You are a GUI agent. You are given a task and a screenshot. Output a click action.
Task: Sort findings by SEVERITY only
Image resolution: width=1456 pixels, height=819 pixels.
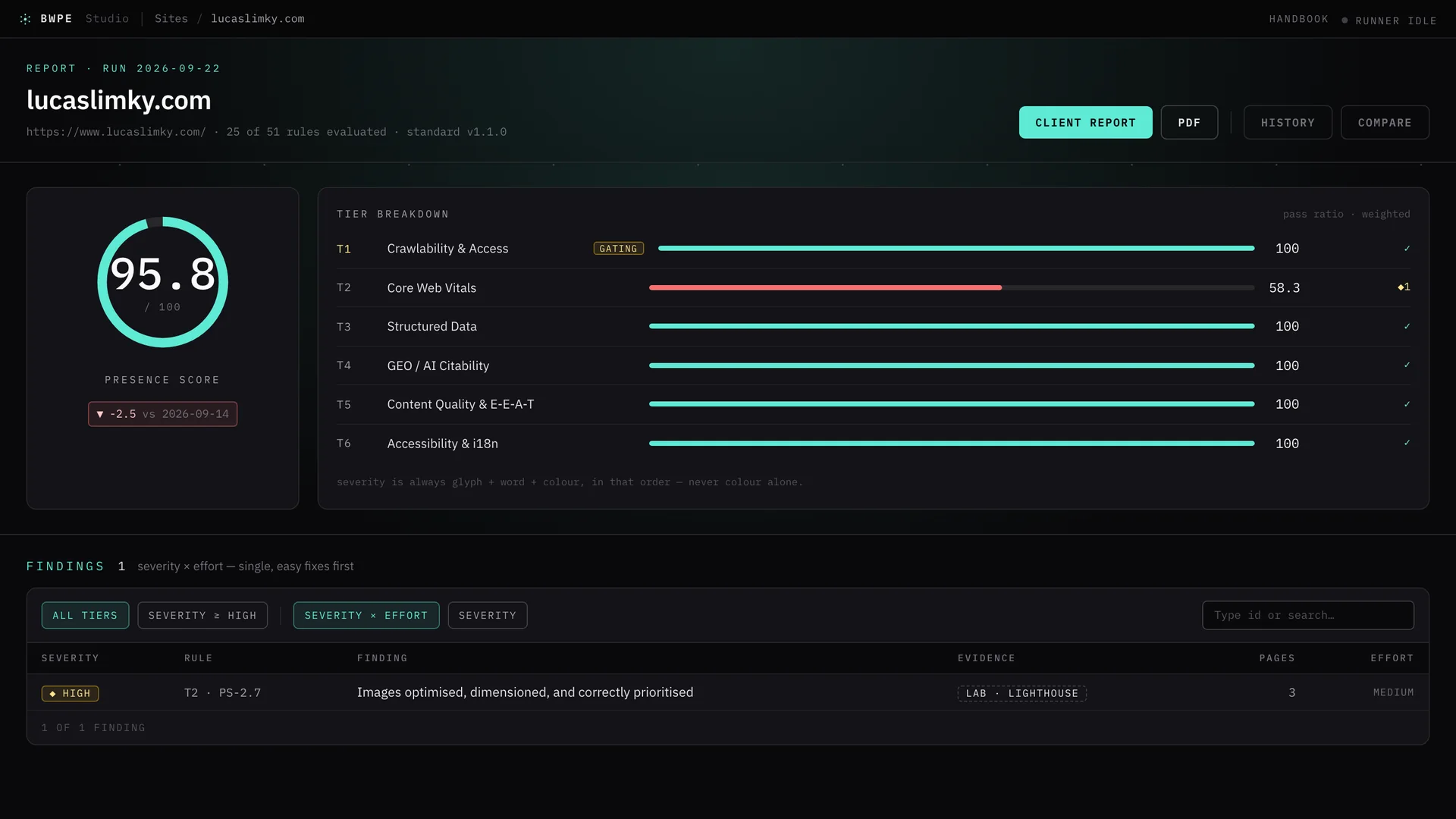click(488, 615)
